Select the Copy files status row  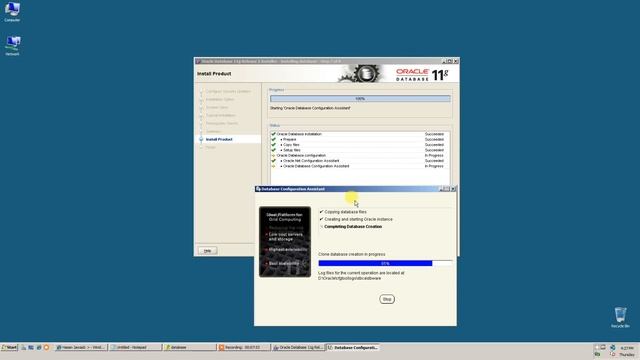pos(360,144)
